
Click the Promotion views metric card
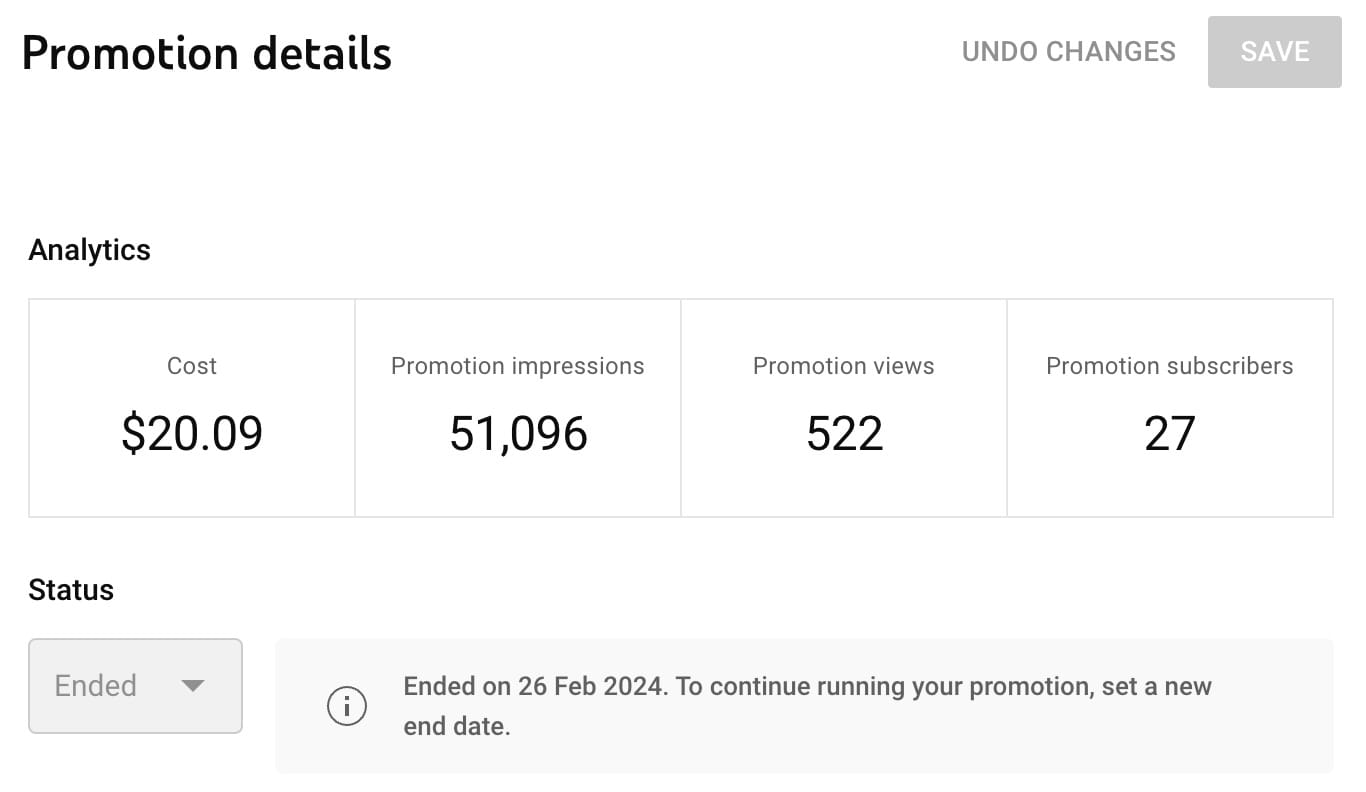coord(843,407)
